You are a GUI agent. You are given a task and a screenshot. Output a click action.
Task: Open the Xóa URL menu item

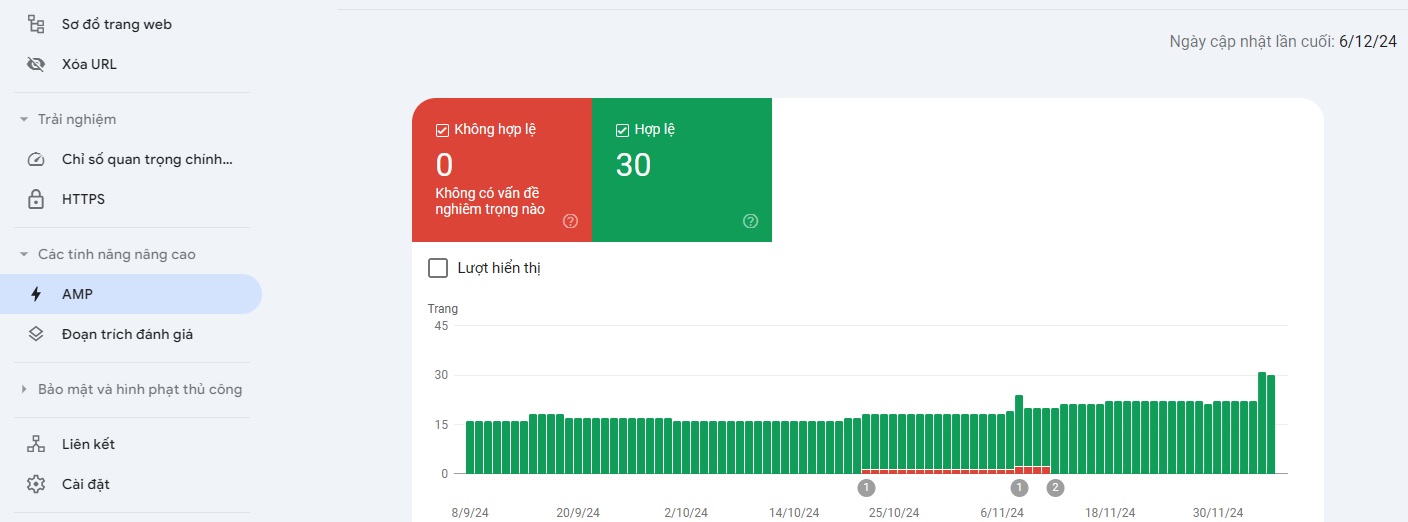point(131,64)
